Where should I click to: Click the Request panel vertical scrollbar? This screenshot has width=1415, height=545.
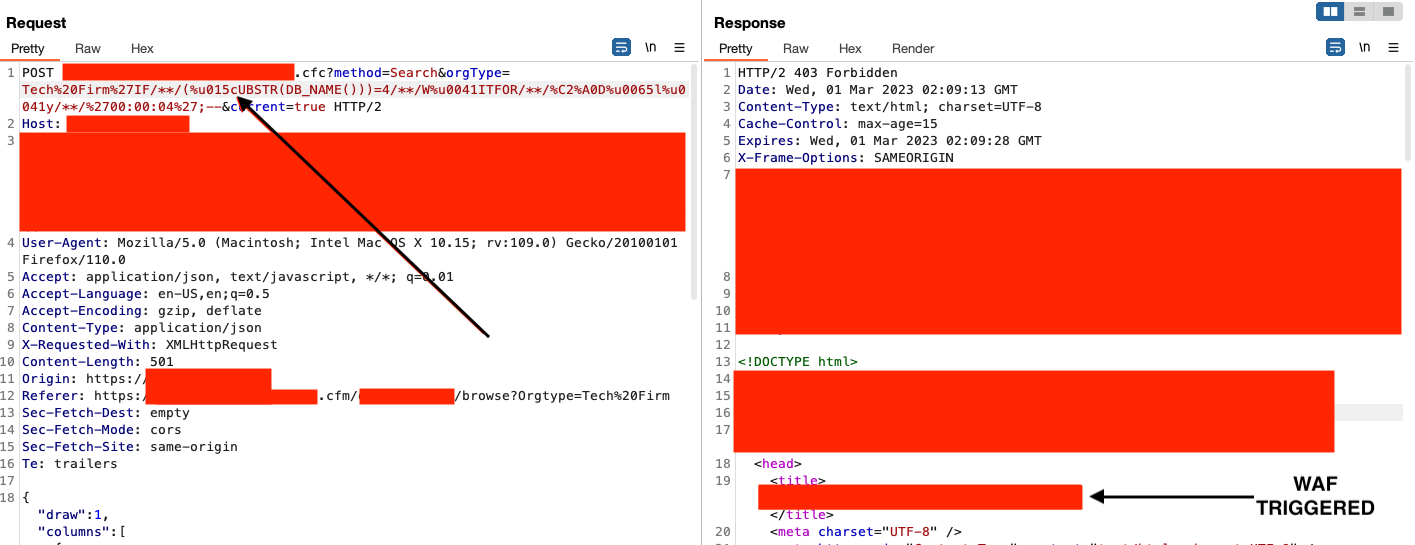[695, 180]
